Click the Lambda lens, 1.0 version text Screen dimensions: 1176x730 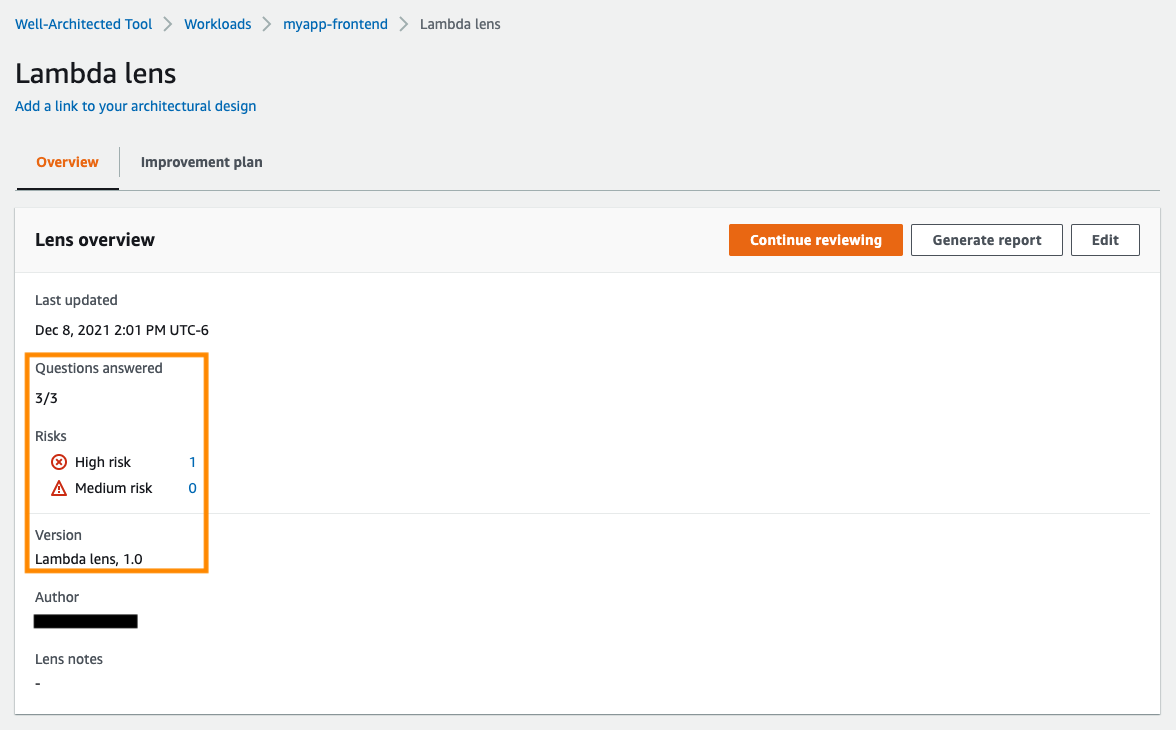pos(88,559)
